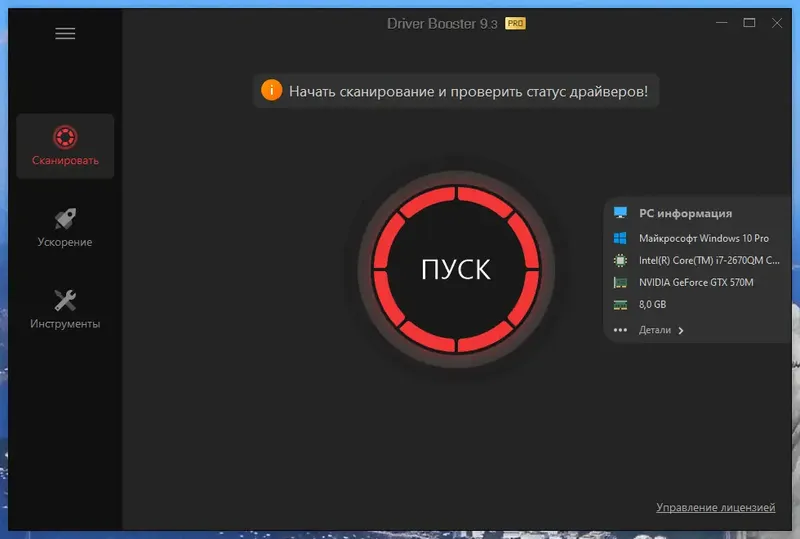Maximize the Driver Booster window
Viewport: 800px width, 539px height.
[749, 23]
